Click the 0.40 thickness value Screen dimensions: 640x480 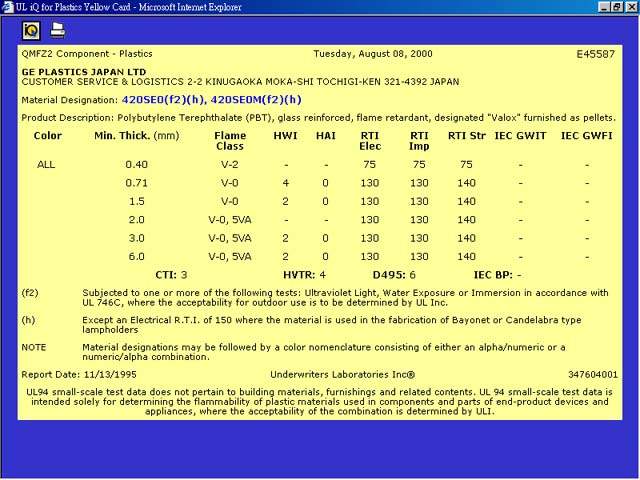pyautogui.click(x=136, y=164)
